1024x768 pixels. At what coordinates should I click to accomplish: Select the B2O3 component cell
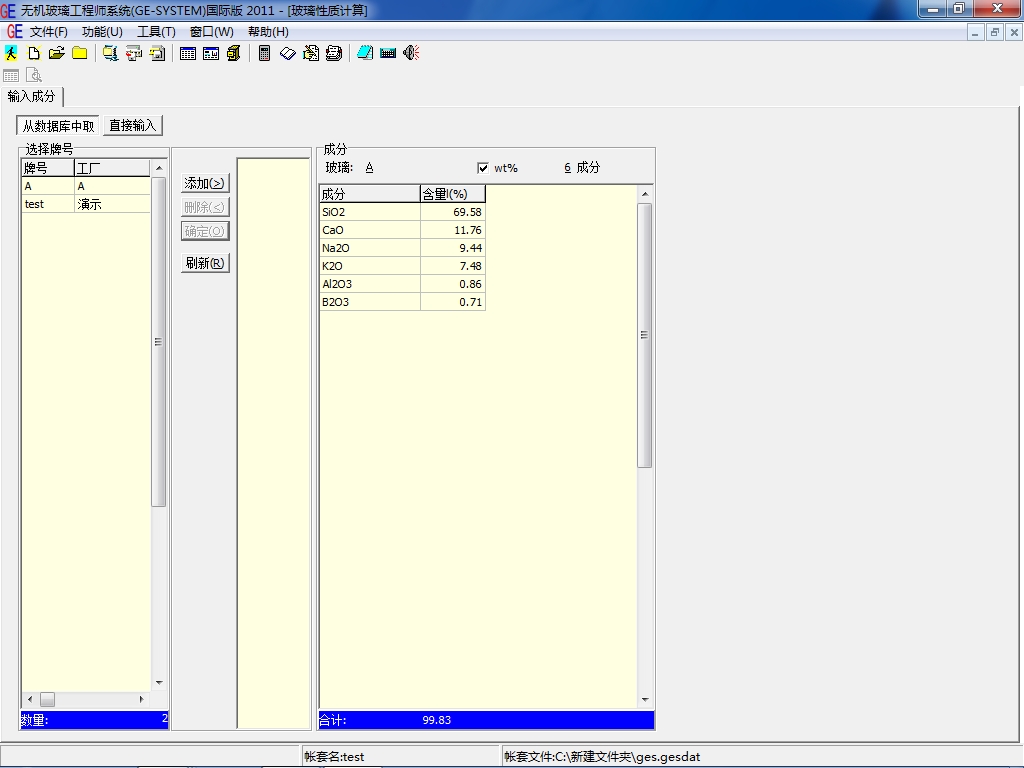click(x=370, y=302)
